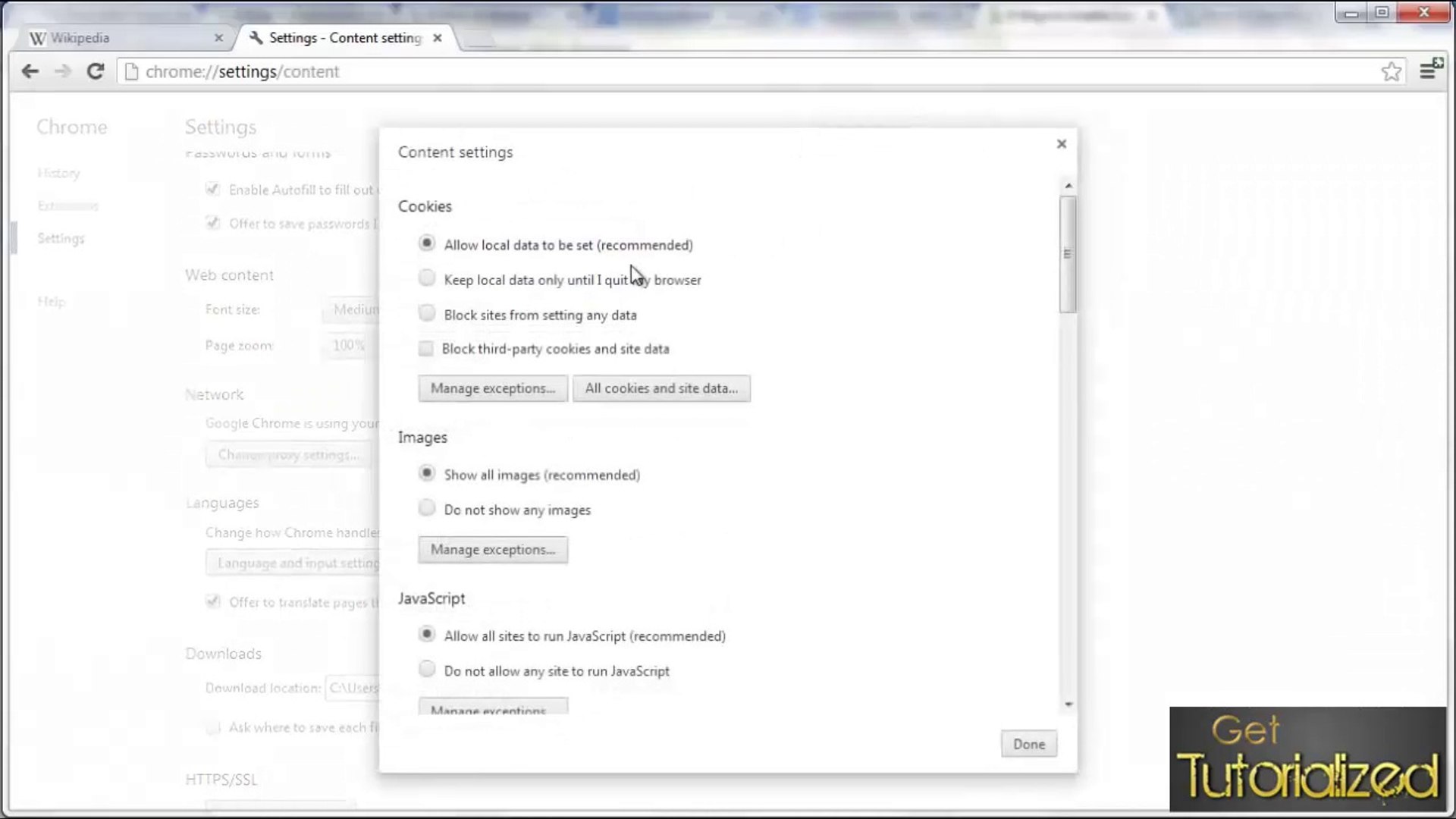Bookmark page with the star icon
Viewport: 1456px width, 819px height.
(1391, 71)
